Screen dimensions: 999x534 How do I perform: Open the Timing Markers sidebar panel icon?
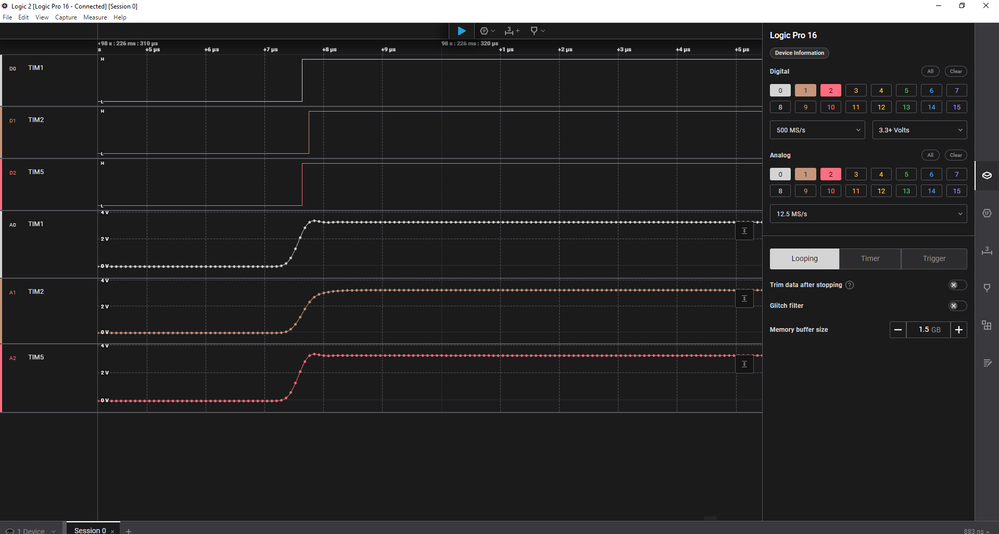pos(986,288)
